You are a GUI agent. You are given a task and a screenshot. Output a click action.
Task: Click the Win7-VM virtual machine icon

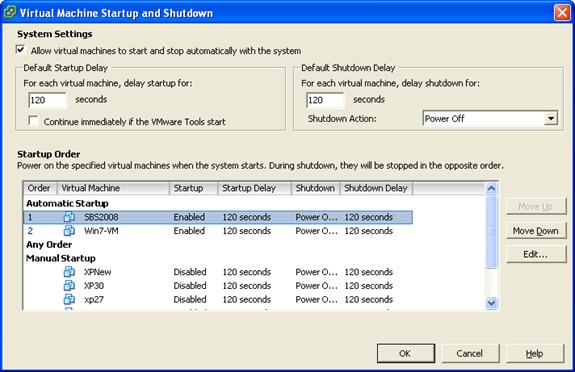click(x=69, y=231)
